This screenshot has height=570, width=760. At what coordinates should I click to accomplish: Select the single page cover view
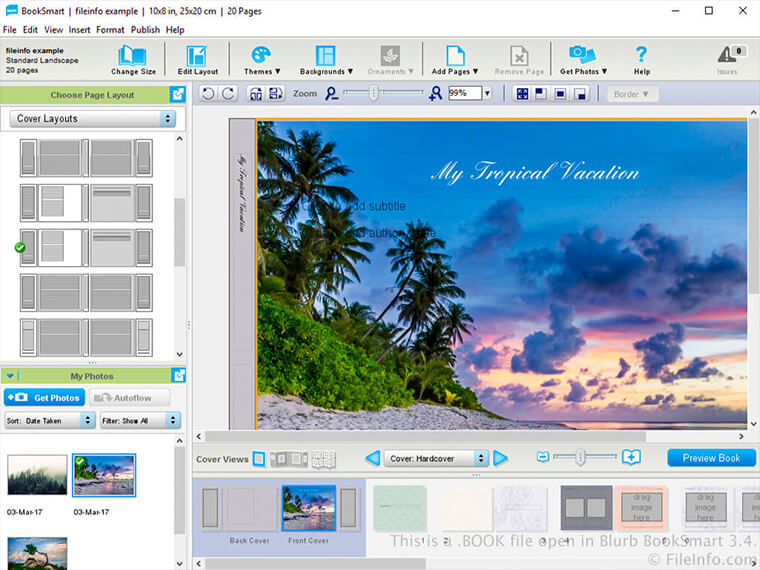[260, 459]
